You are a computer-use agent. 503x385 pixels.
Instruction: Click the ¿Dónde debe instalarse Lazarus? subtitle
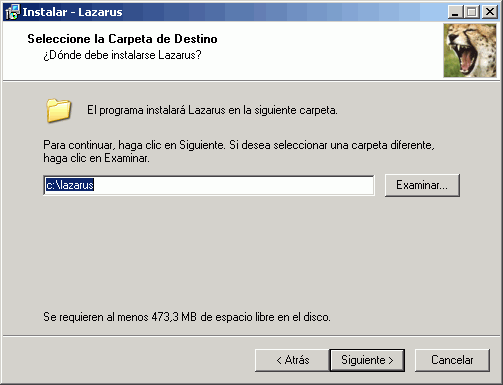tap(122, 55)
